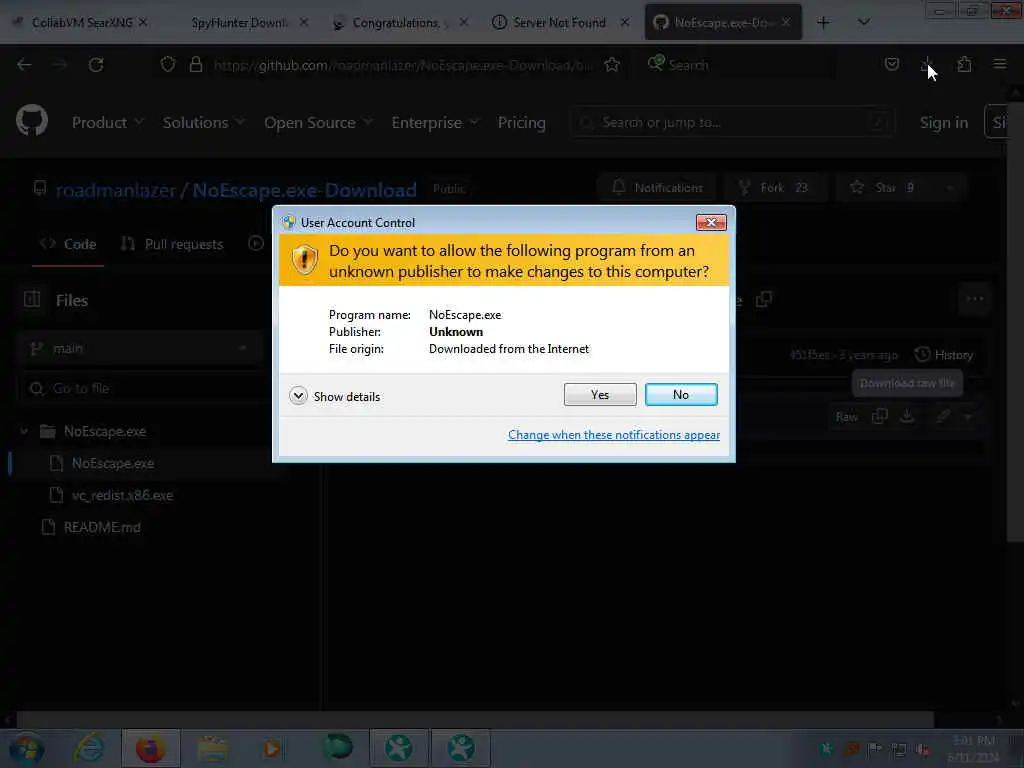Go back in Firefox
The image size is (1024, 768).
[24, 65]
